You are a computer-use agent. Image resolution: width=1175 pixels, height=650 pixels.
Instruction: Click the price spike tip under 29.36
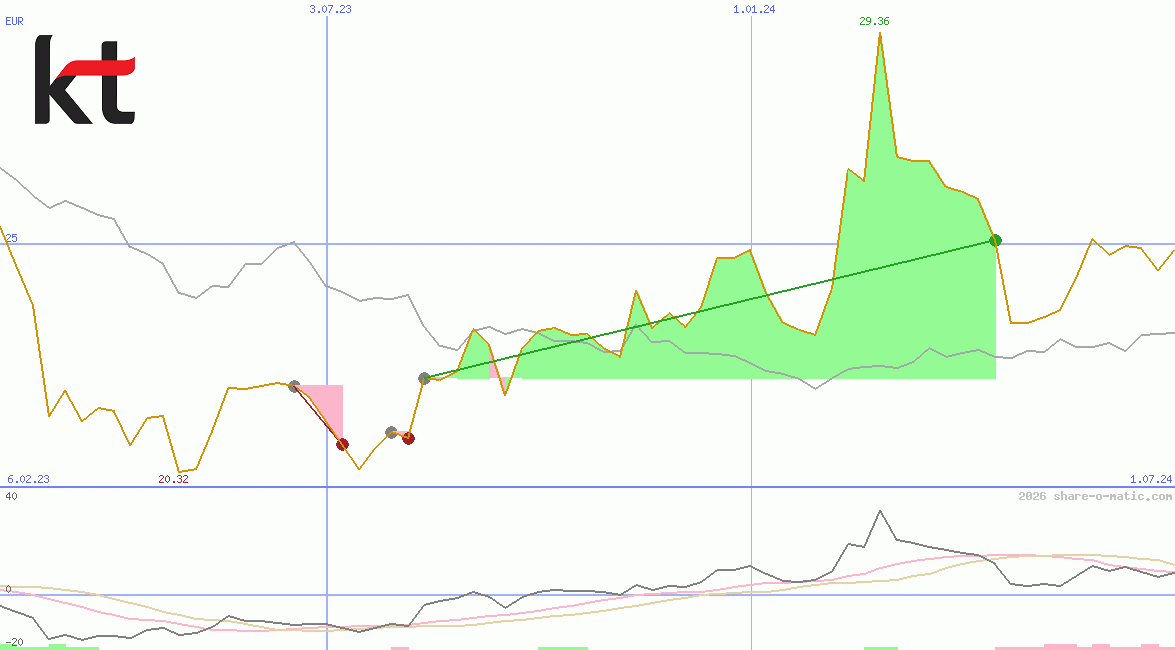click(880, 34)
